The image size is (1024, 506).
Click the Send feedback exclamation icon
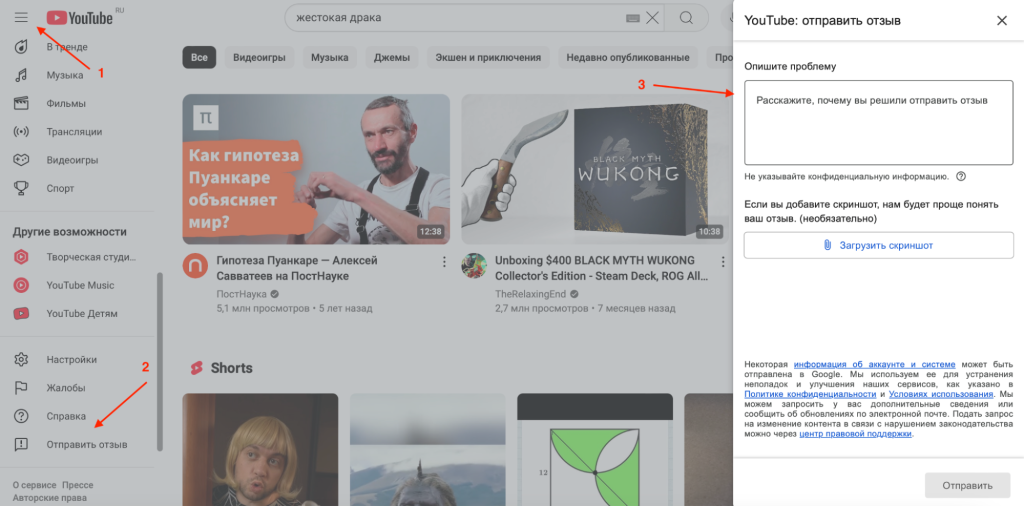point(21,445)
